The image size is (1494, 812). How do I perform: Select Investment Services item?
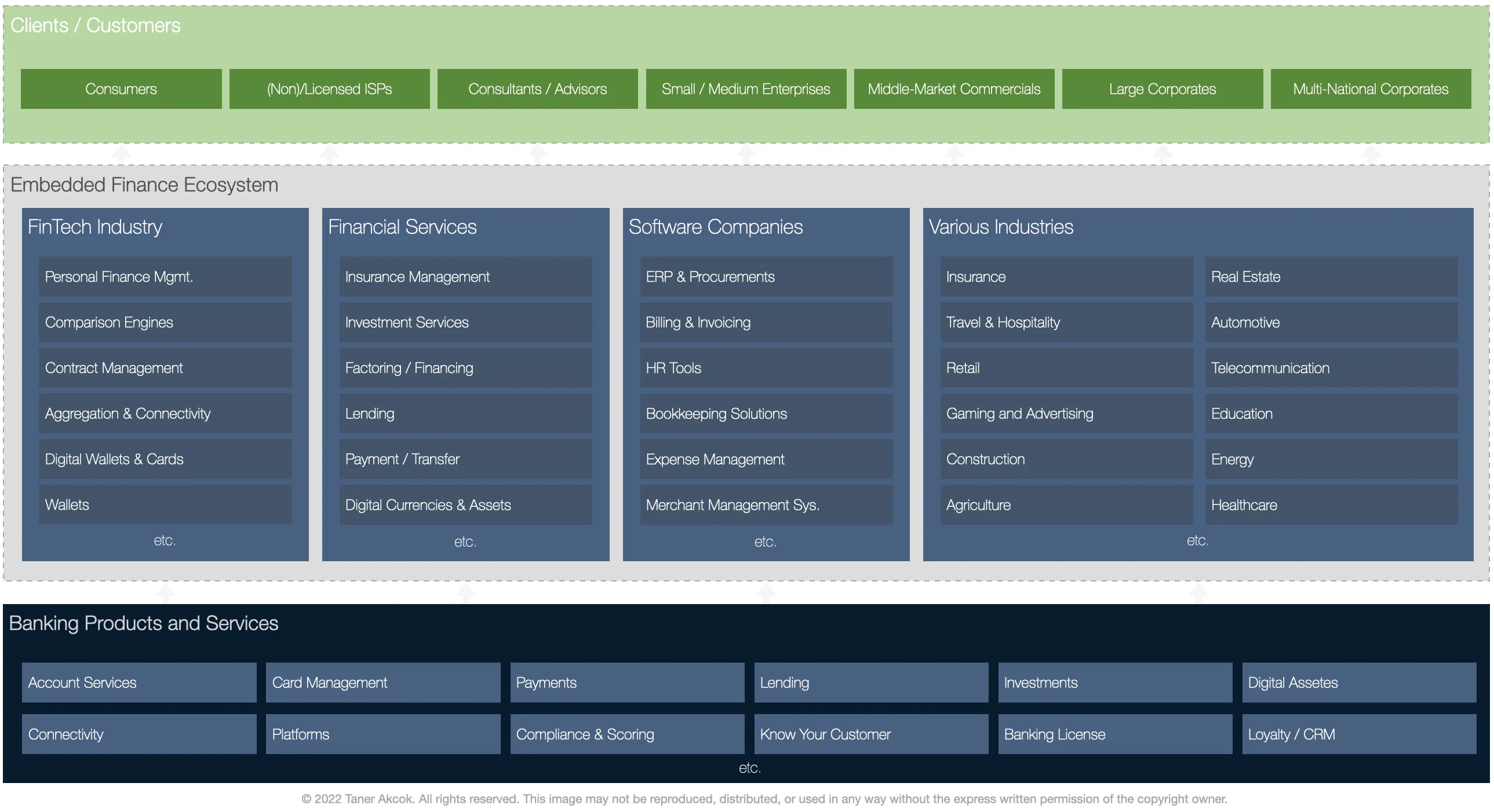[x=466, y=322]
